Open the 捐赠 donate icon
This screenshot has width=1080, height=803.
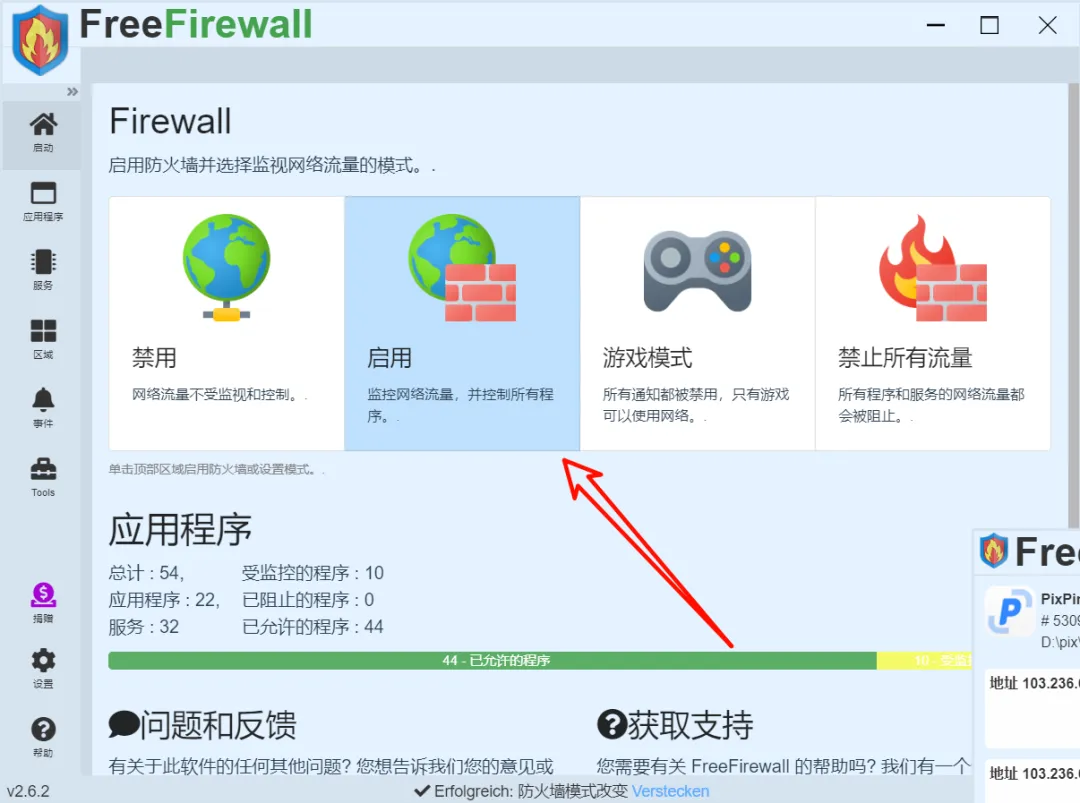coord(43,603)
